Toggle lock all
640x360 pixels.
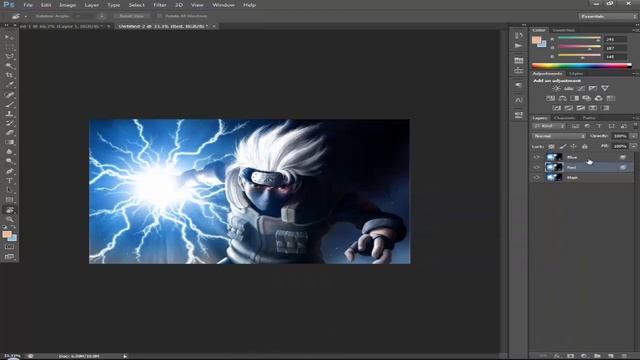(584, 146)
